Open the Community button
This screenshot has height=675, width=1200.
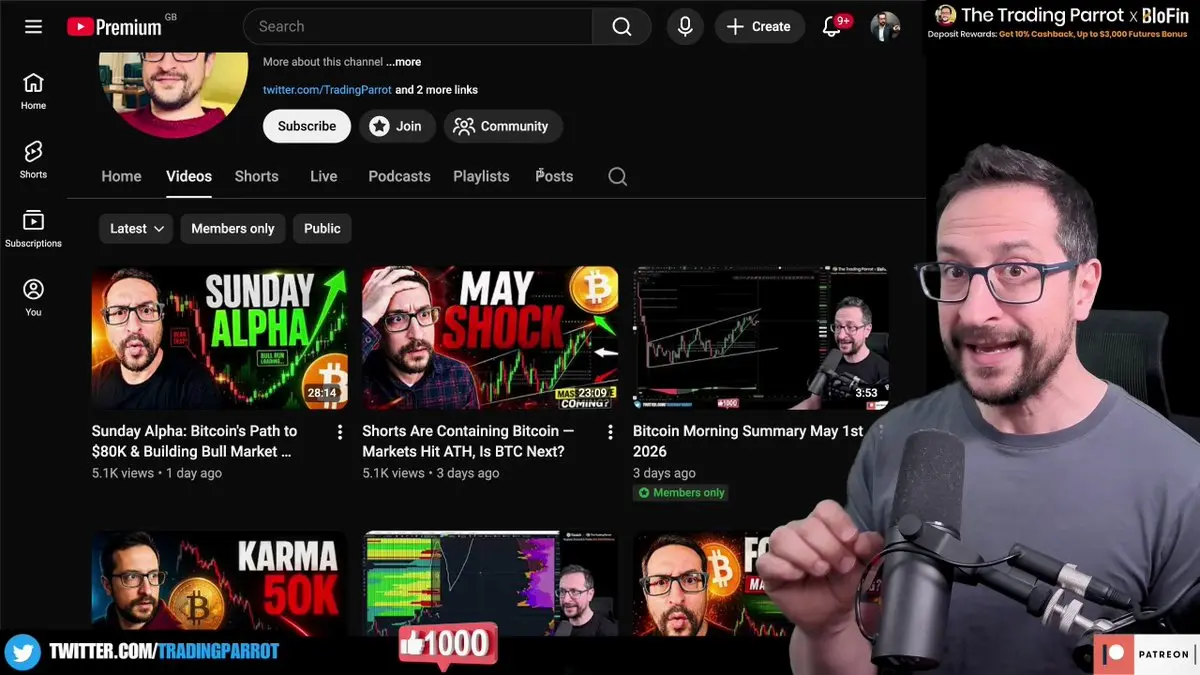pyautogui.click(x=503, y=126)
